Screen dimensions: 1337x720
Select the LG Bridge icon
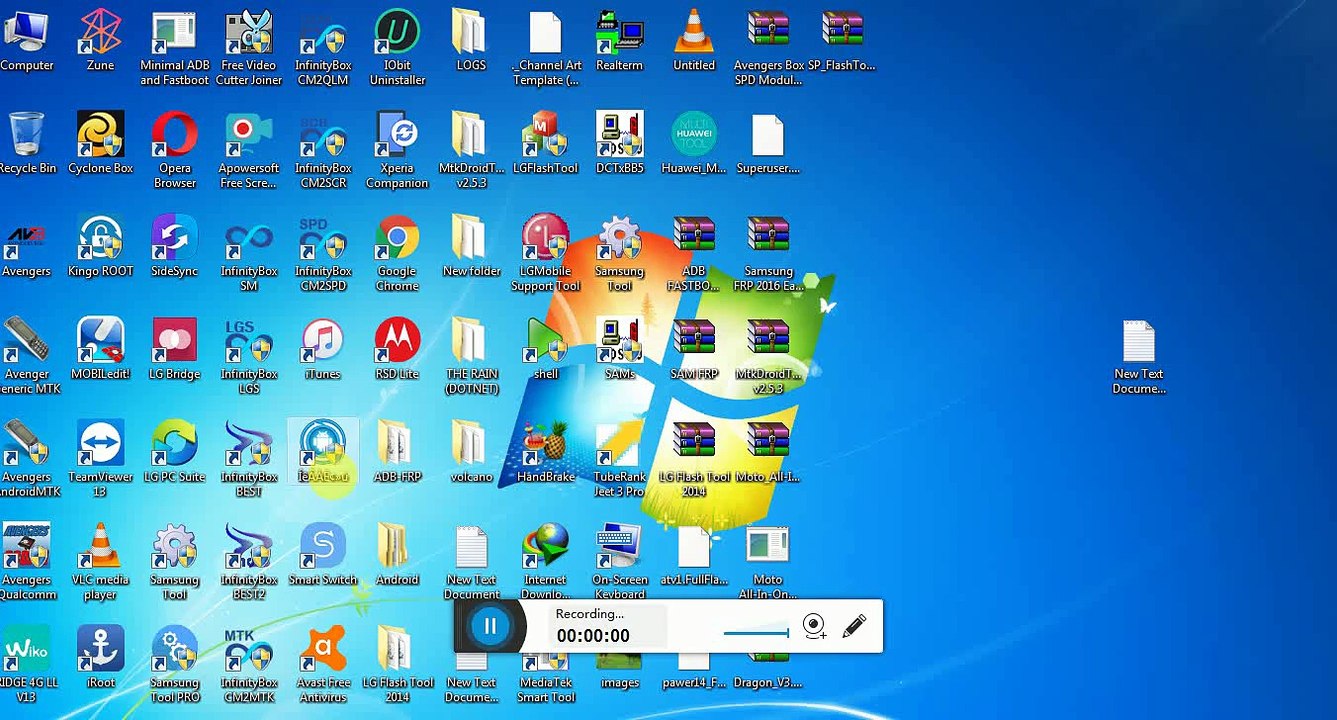(175, 349)
